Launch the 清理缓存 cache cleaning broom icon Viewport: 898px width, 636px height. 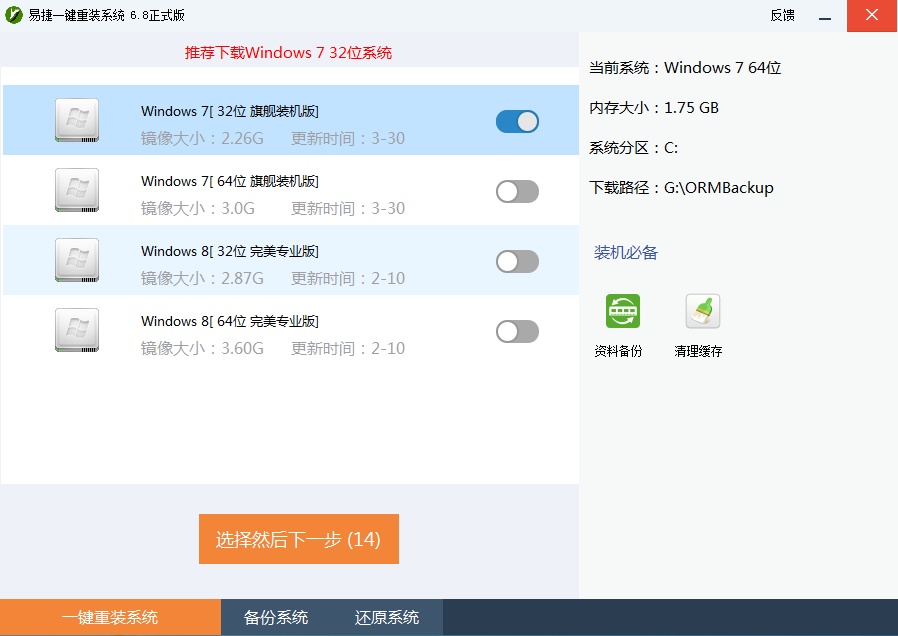[703, 311]
